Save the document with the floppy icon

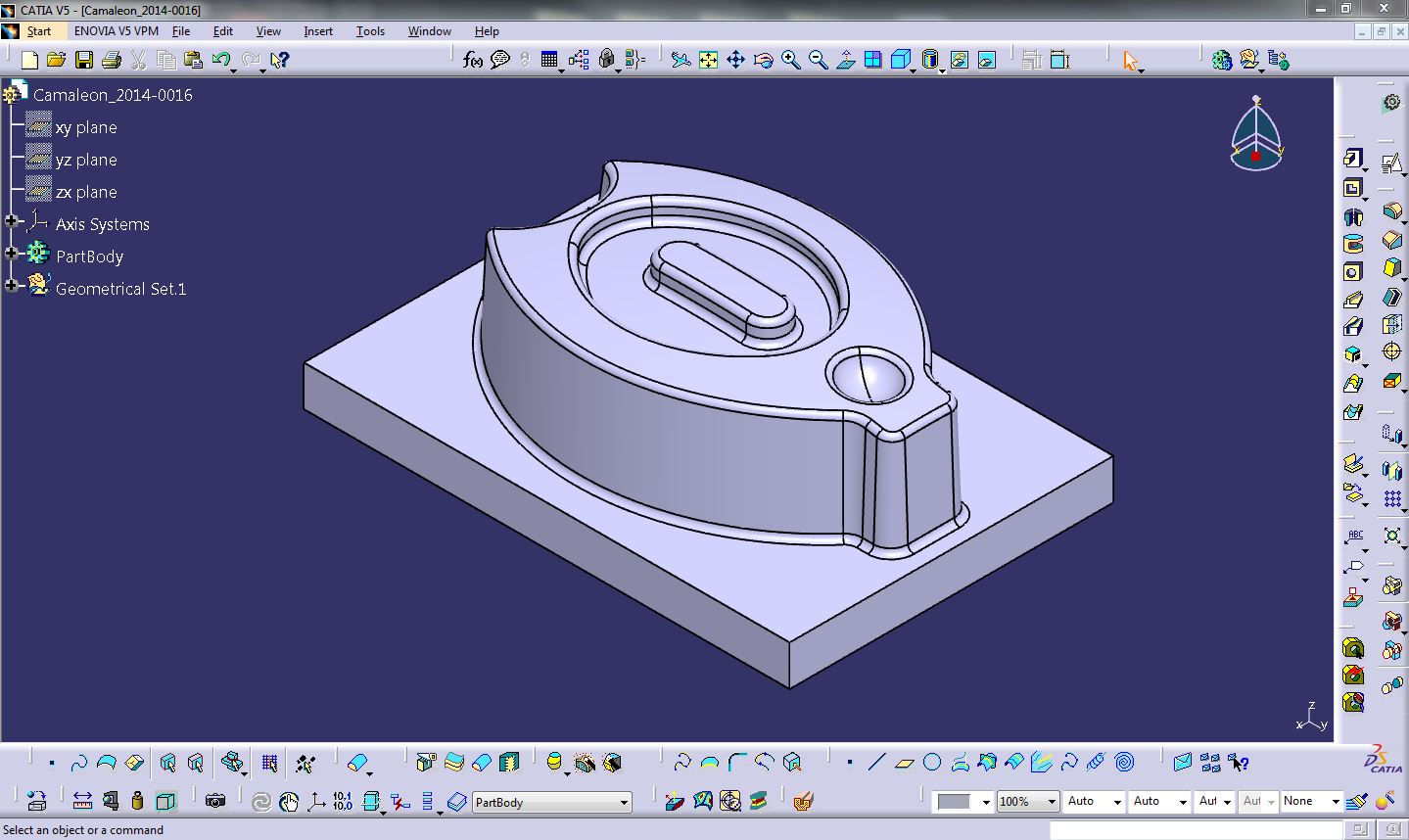tap(84, 60)
